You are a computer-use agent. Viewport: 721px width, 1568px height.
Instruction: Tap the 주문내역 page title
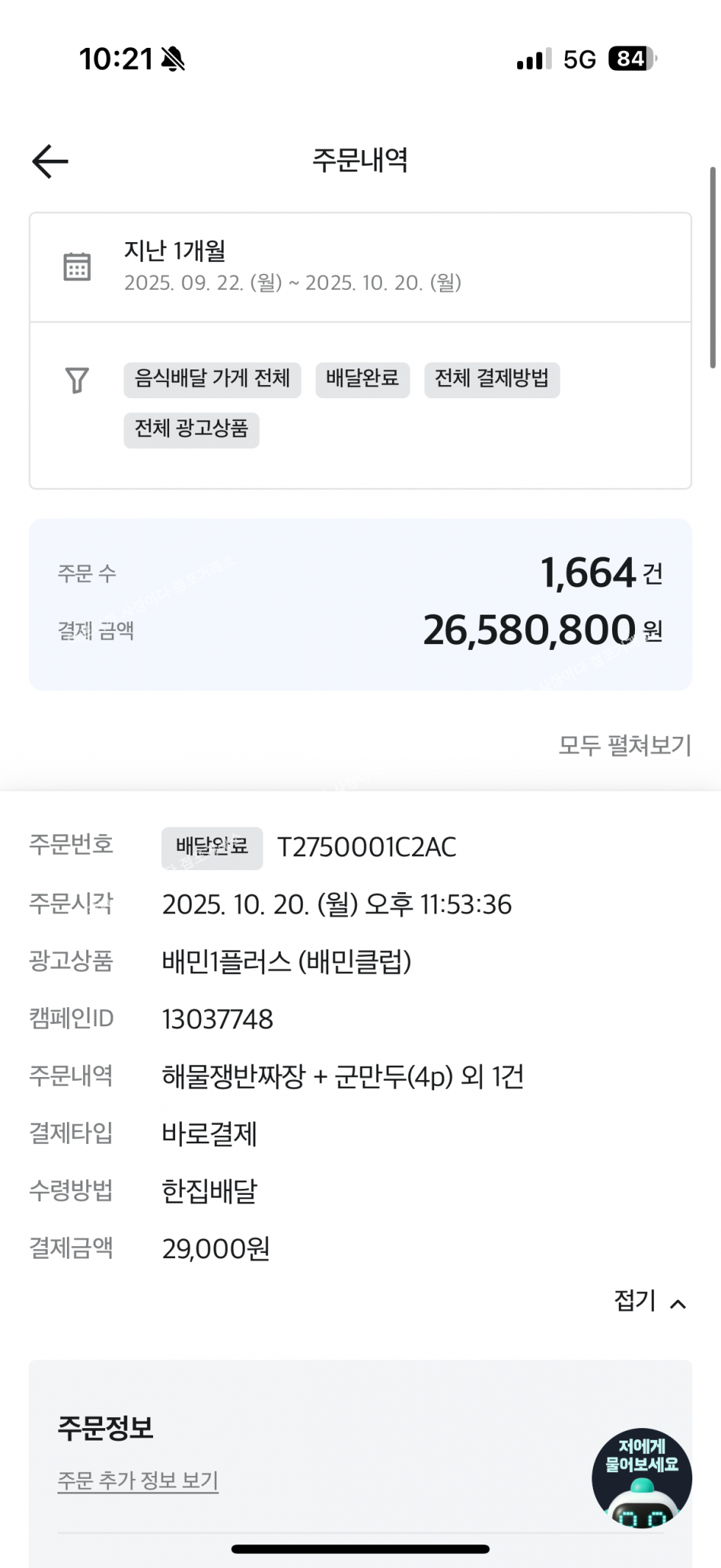coord(360,160)
